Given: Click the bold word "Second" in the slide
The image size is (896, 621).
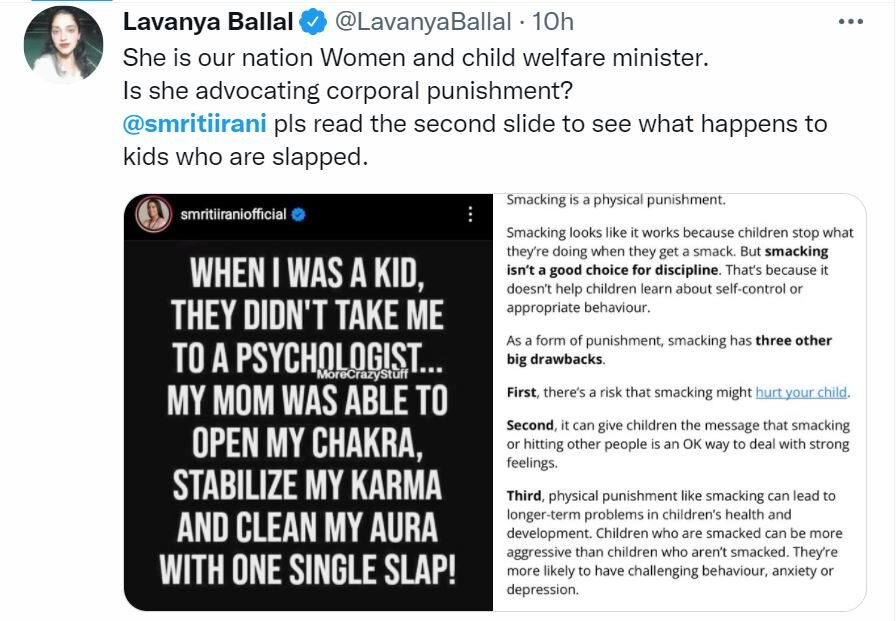Looking at the screenshot, I should pyautogui.click(x=532, y=426).
